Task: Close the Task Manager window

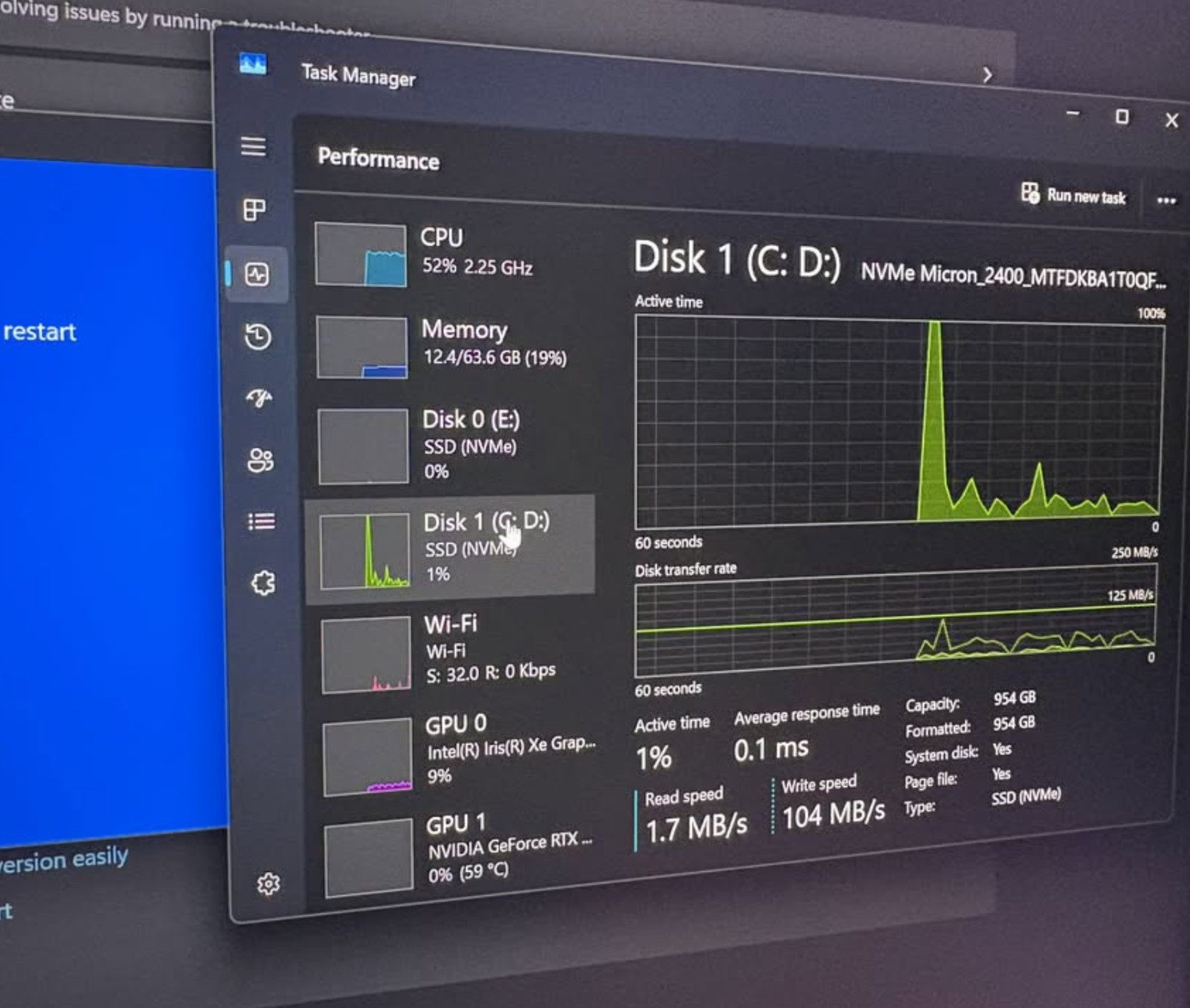Action: [1171, 121]
